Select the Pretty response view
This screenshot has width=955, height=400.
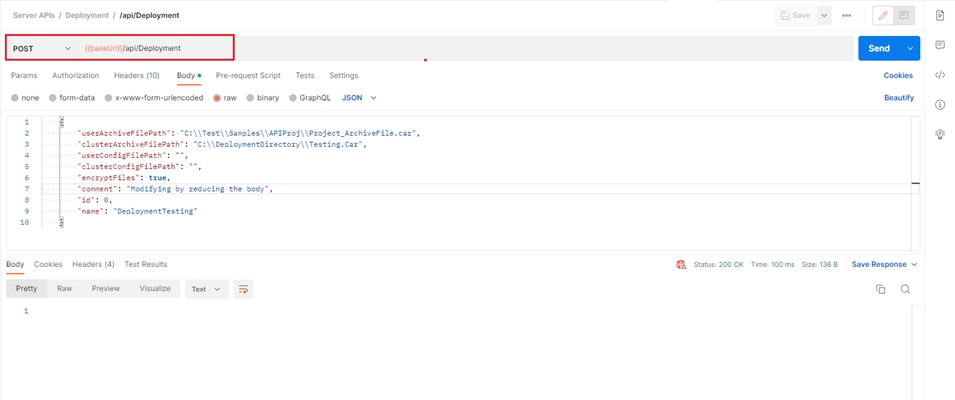point(26,289)
